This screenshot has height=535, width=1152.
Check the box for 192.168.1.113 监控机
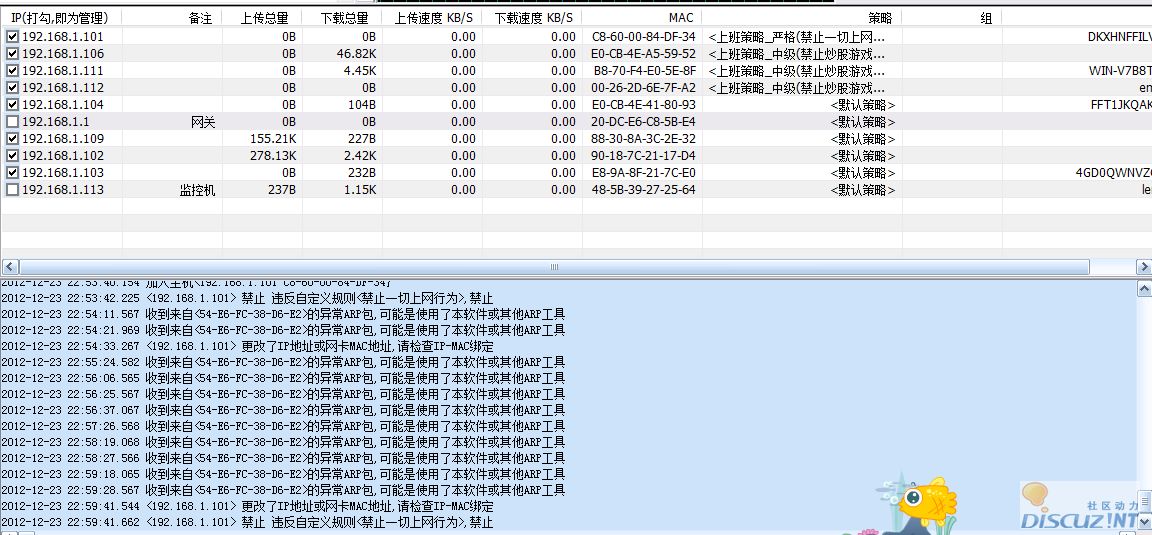(x=12, y=189)
